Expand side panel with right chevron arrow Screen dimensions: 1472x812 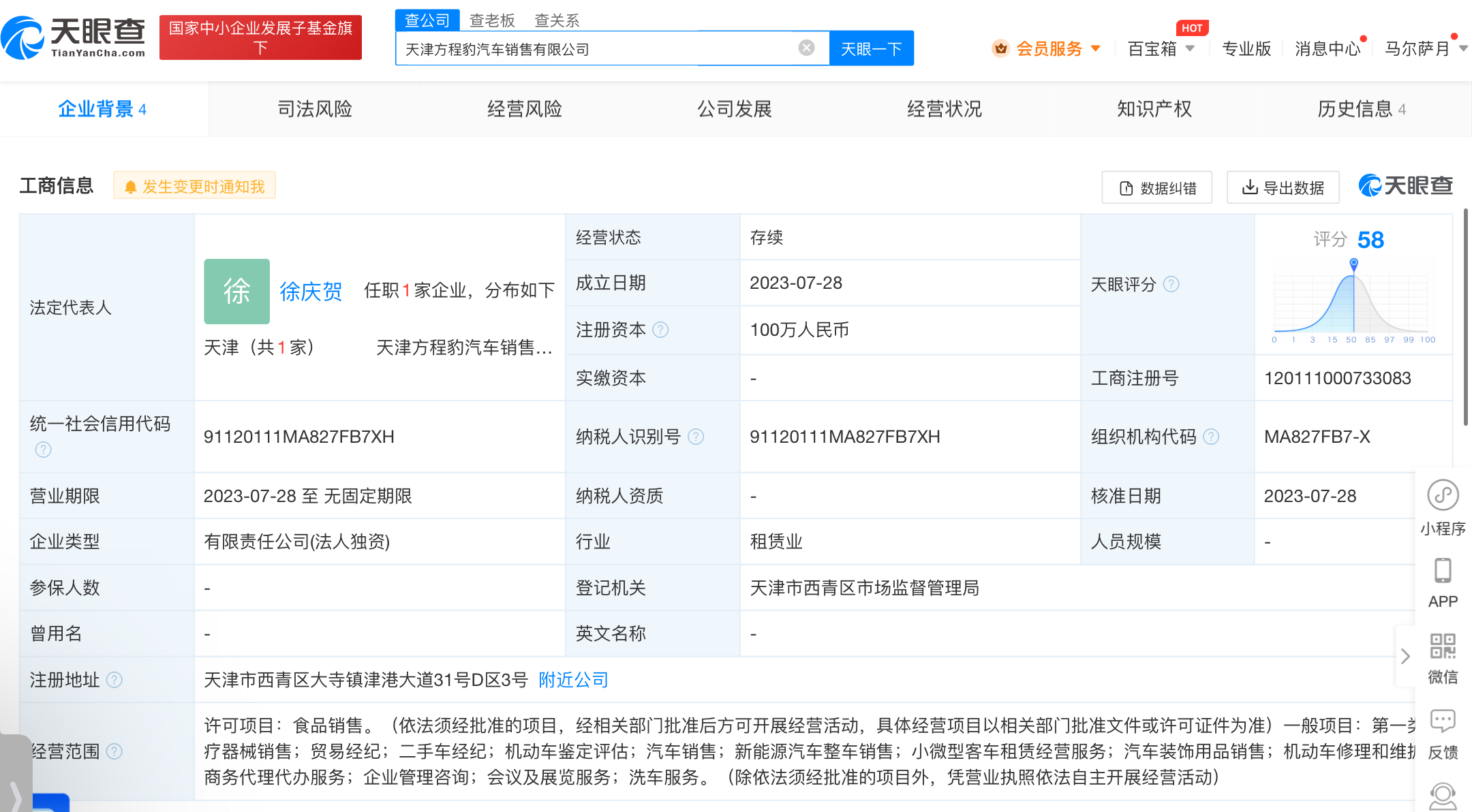[x=1405, y=656]
